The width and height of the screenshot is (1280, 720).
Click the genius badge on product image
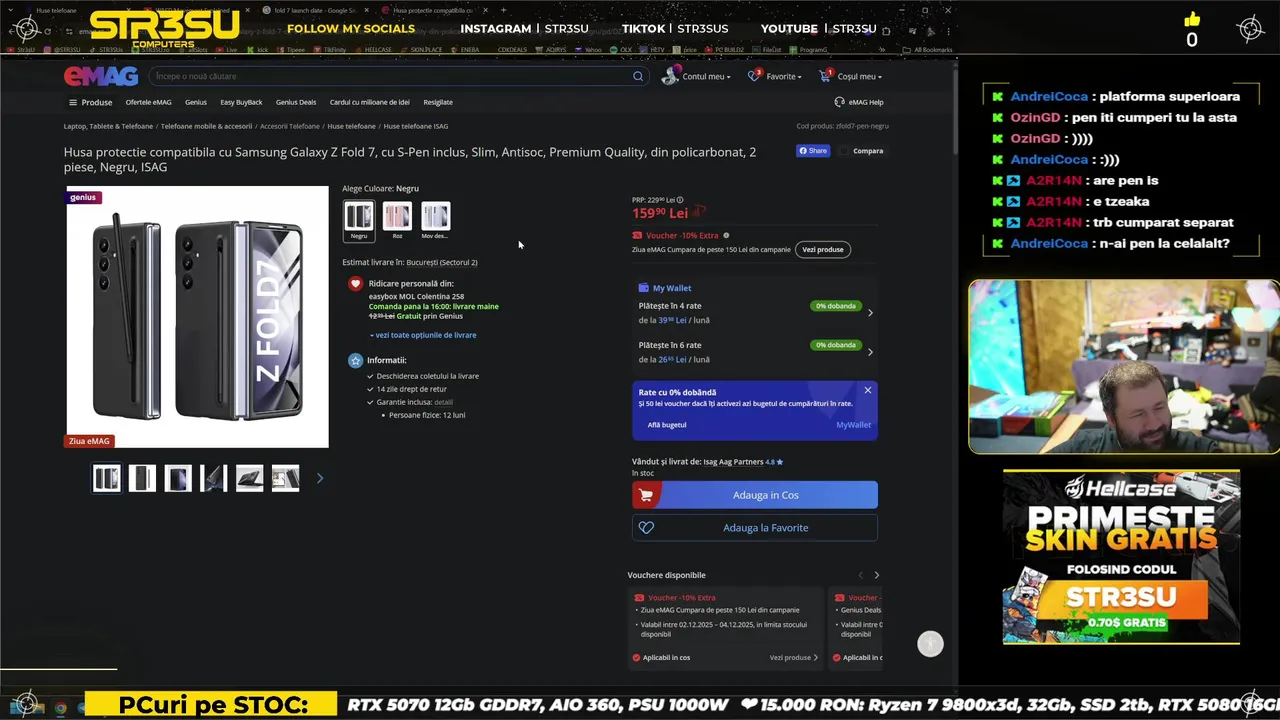pos(83,197)
